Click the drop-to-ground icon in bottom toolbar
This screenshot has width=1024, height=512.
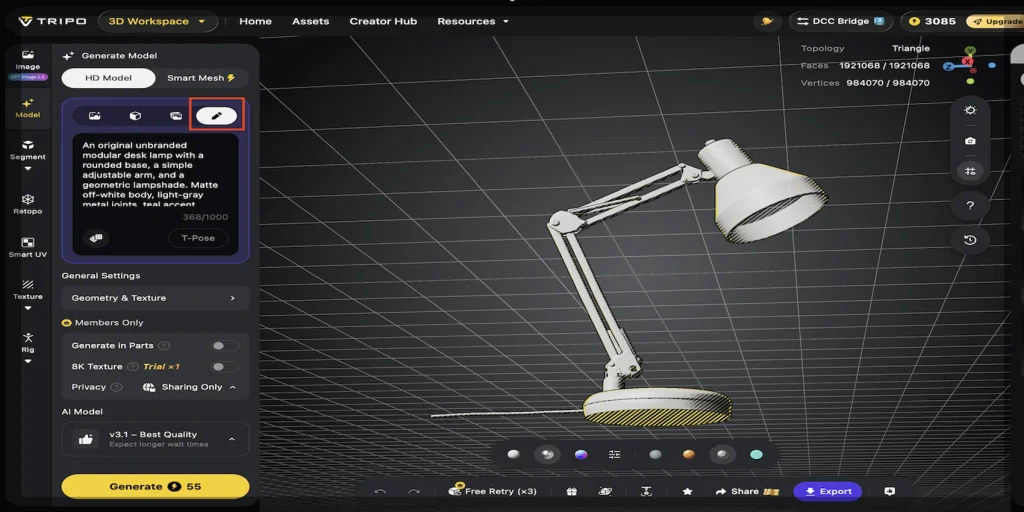(646, 491)
